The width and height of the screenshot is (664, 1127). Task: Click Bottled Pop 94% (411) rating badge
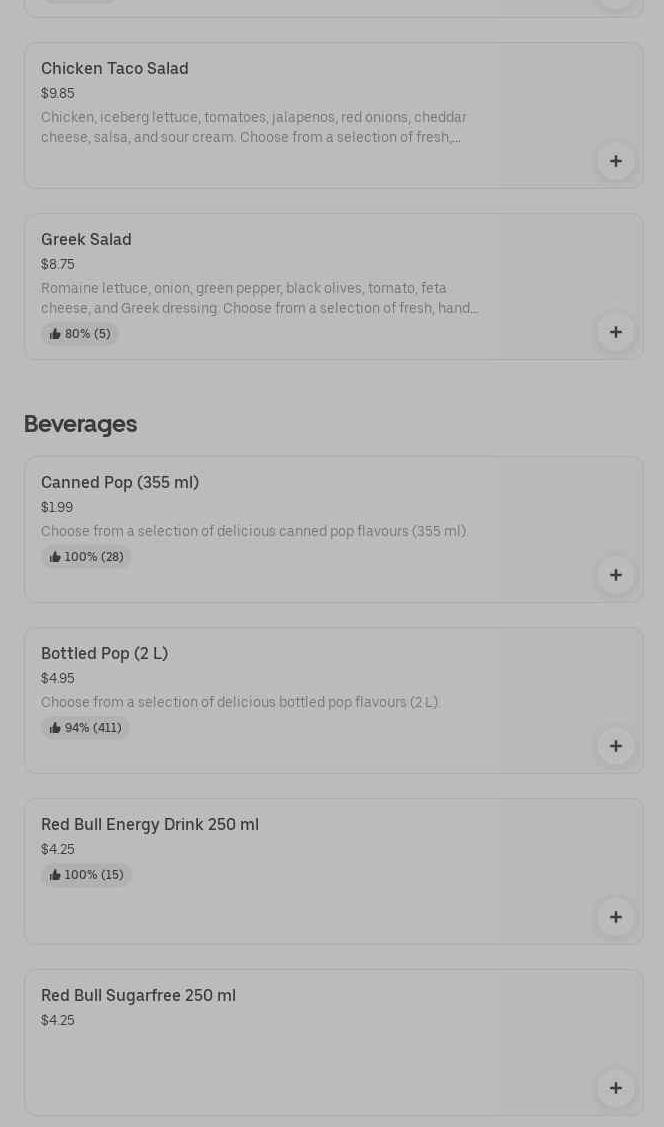[85, 728]
